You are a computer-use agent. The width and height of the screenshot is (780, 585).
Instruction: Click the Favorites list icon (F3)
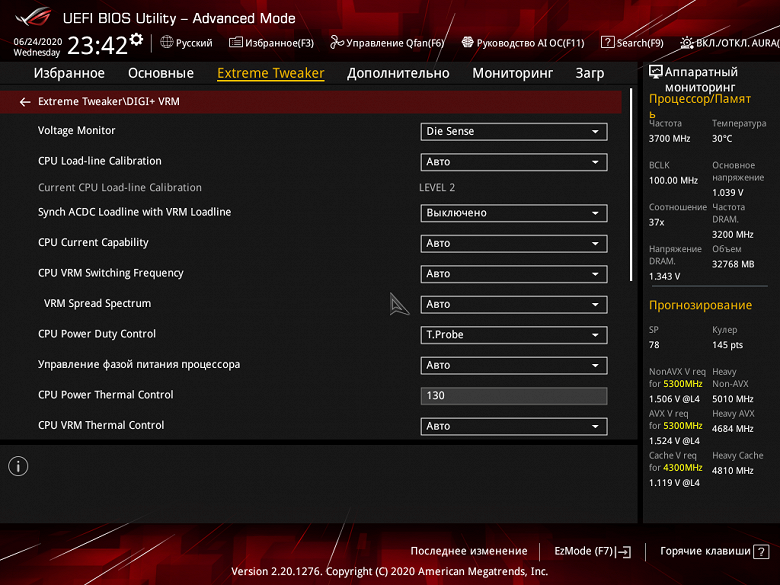click(236, 42)
